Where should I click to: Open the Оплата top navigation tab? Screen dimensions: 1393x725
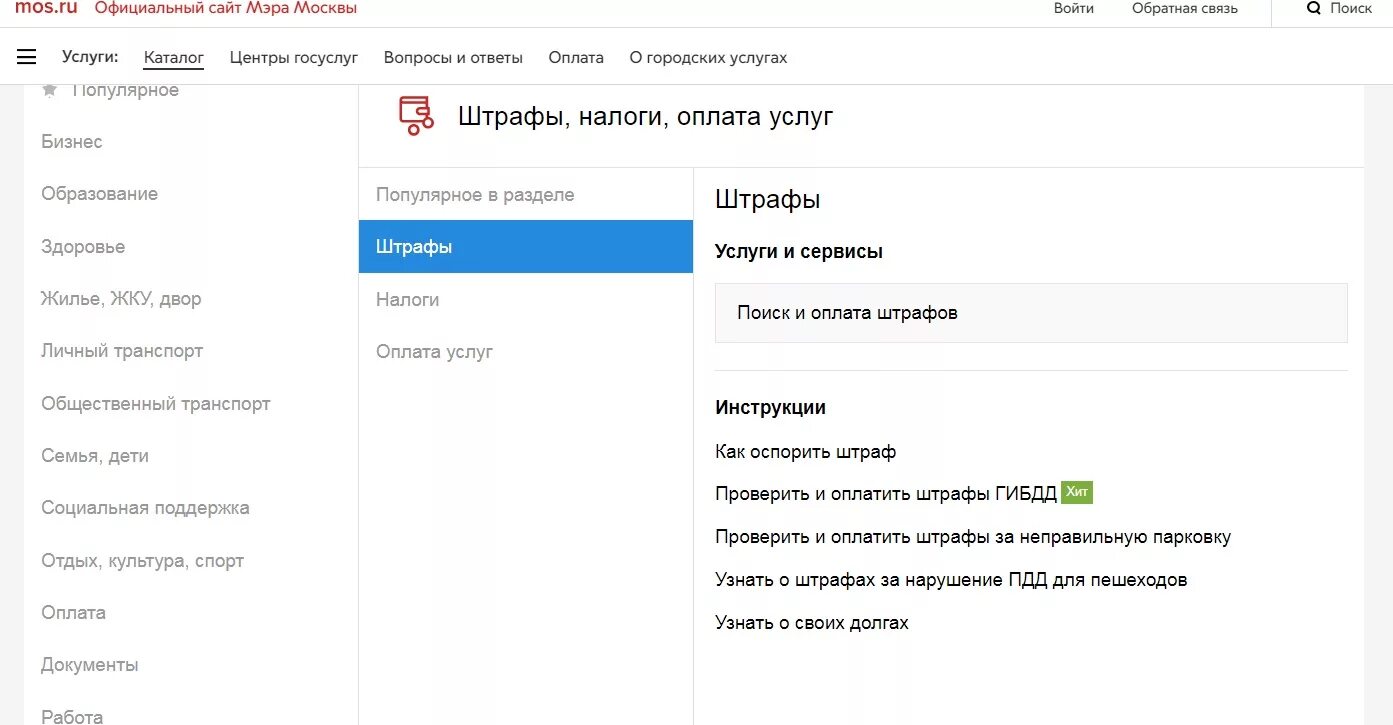(576, 58)
